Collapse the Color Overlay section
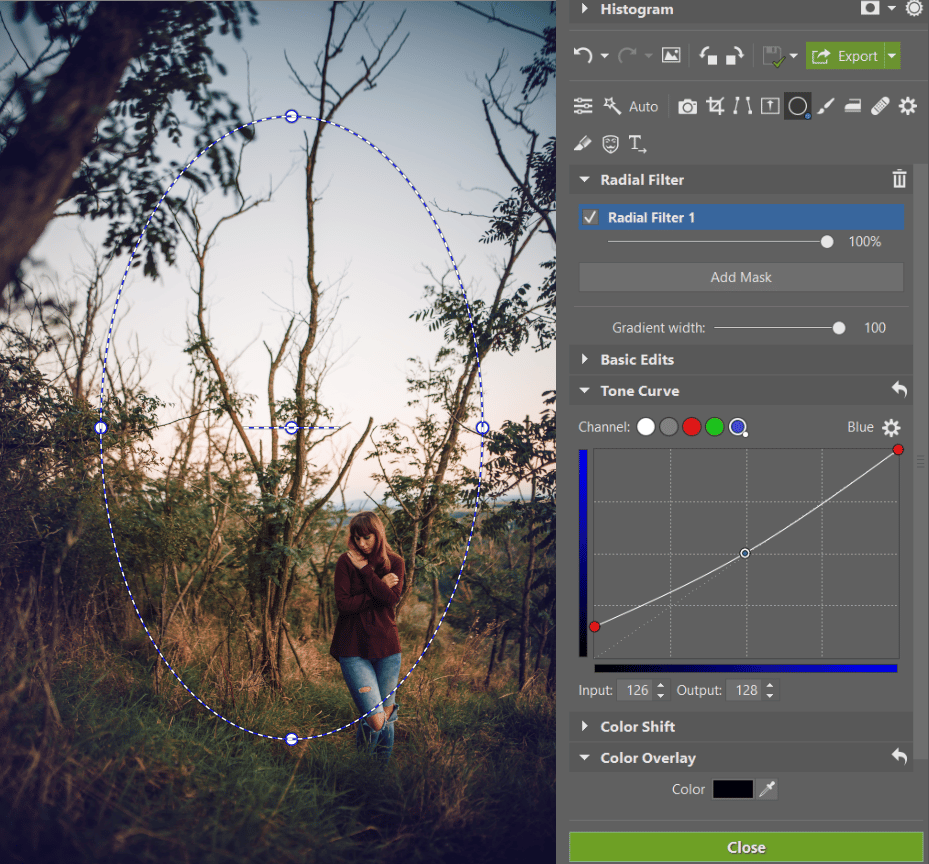 (584, 757)
